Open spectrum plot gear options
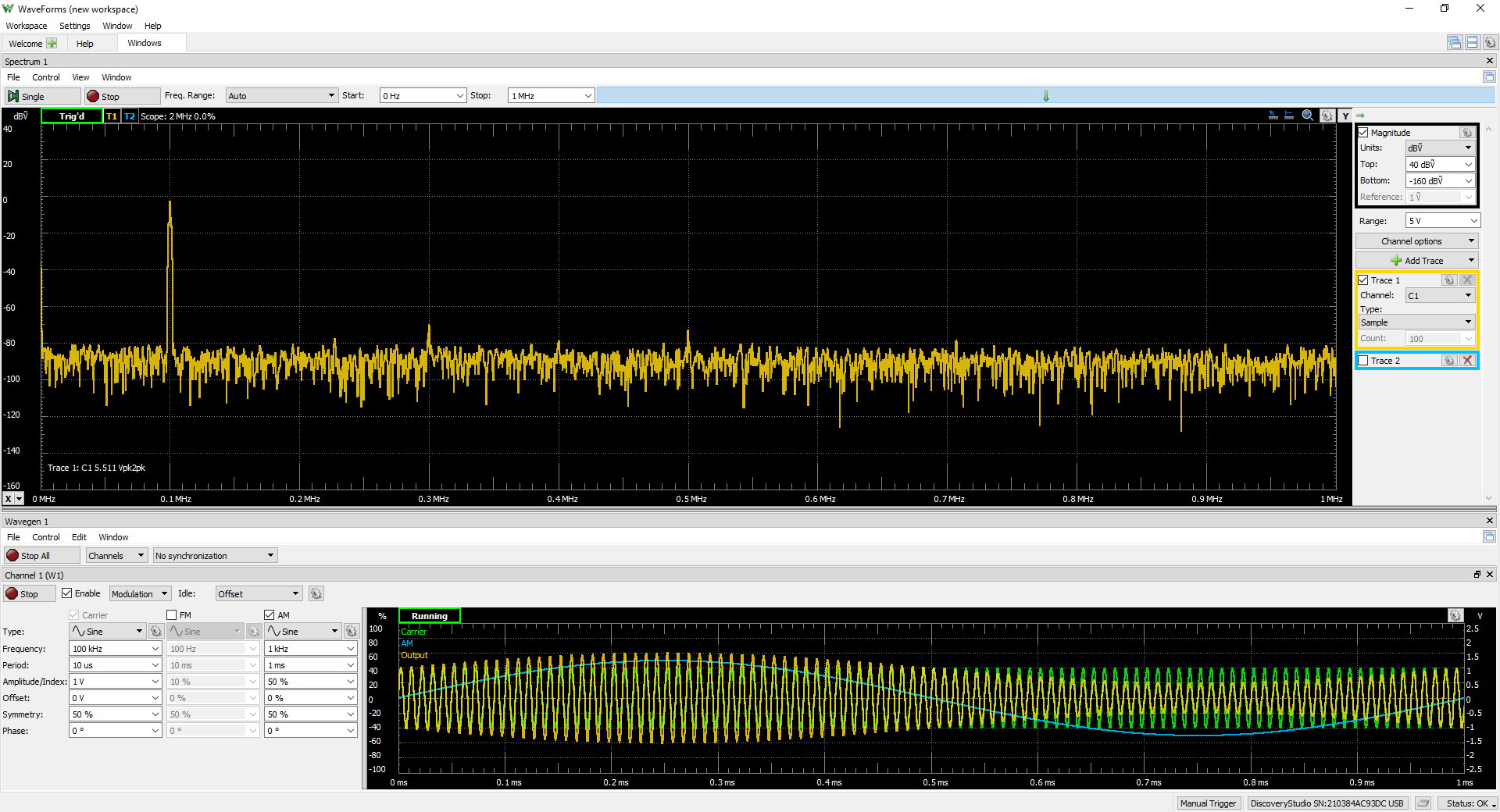The image size is (1500, 812). (x=1327, y=116)
